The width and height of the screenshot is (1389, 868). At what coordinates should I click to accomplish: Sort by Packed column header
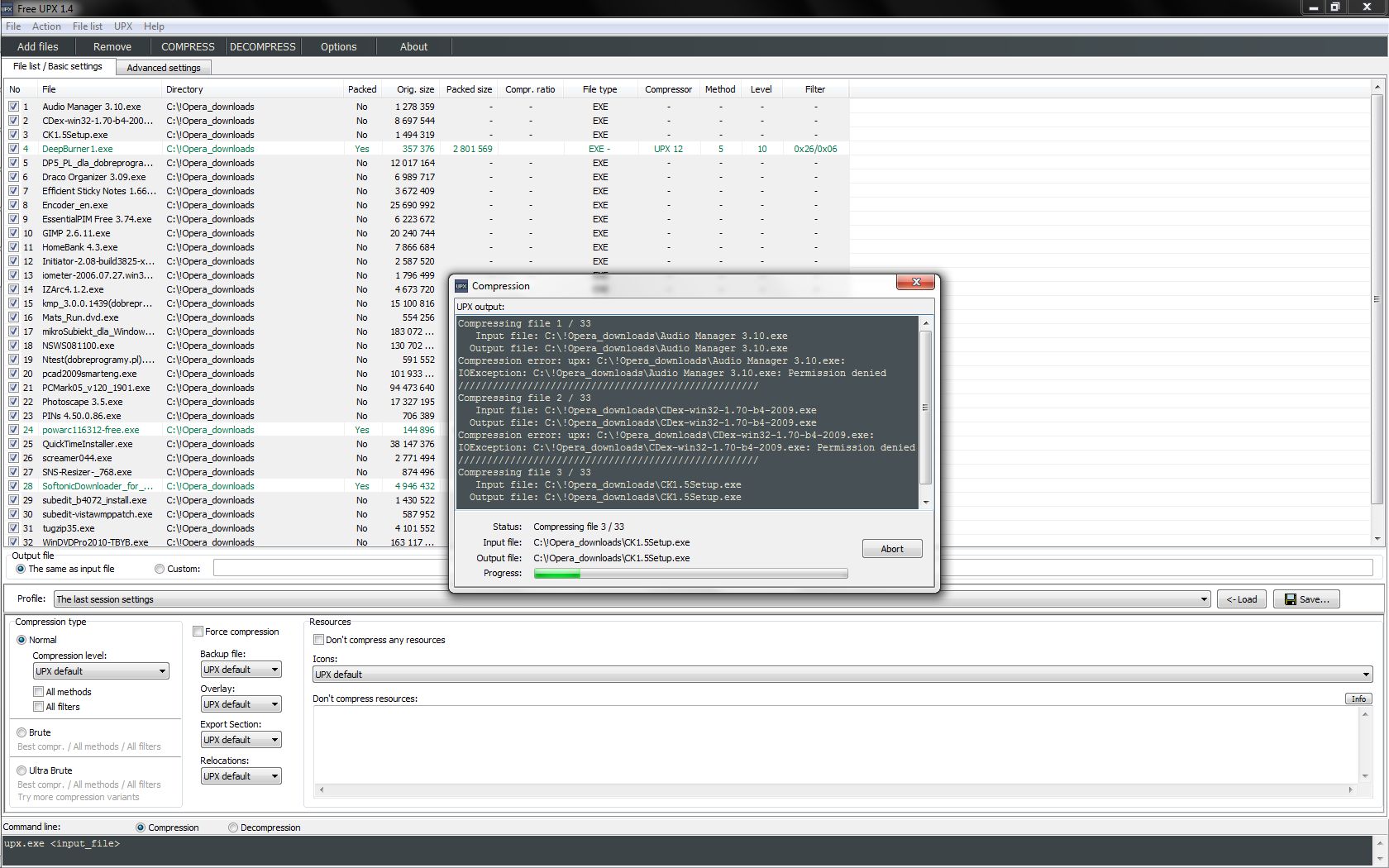tap(362, 89)
